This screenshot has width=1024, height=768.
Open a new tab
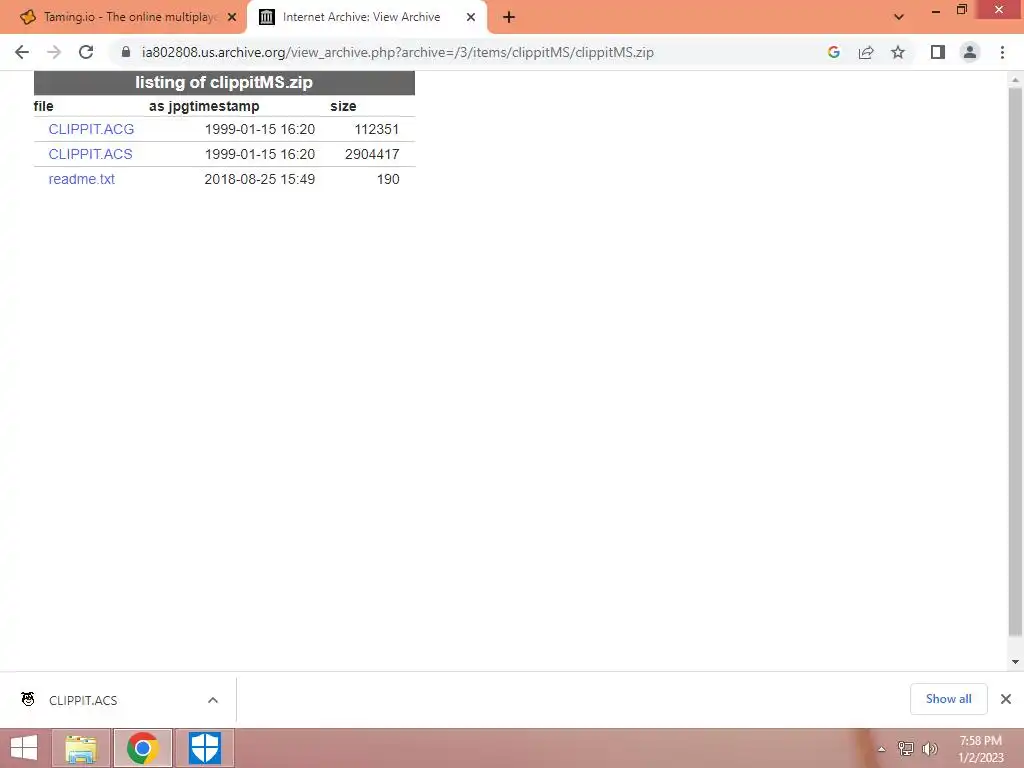(509, 17)
